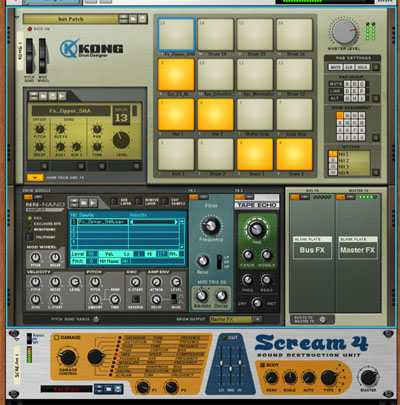Viewport: 400px width, 405px height.
Task: Adjust the Tone knob in drum panel
Action: click(x=97, y=147)
